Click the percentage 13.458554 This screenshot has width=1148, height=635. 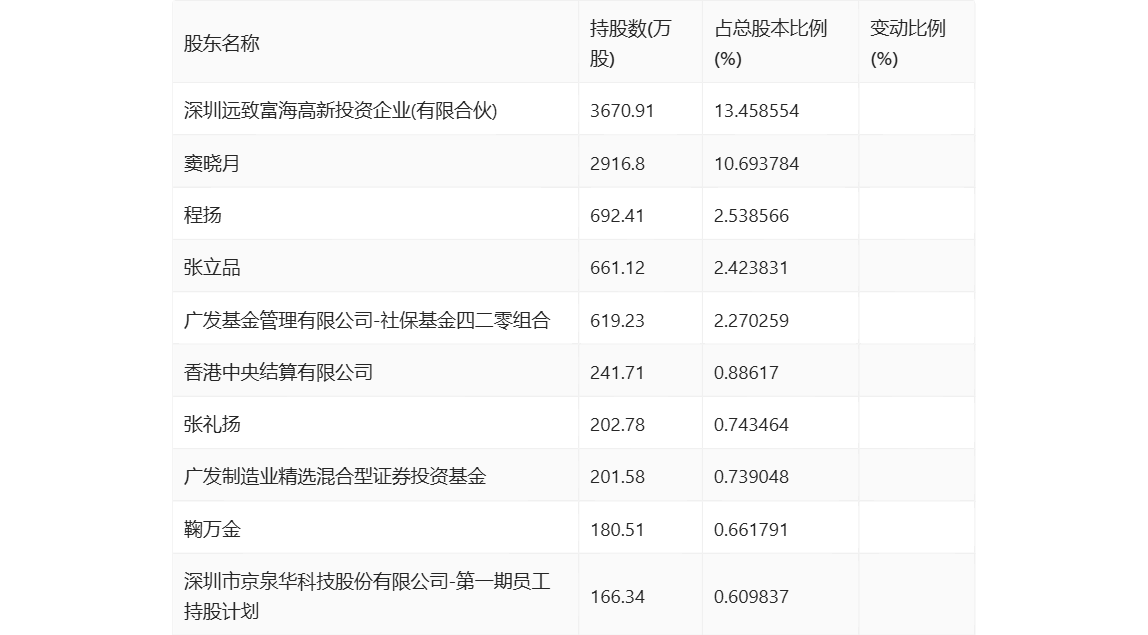tap(756, 111)
